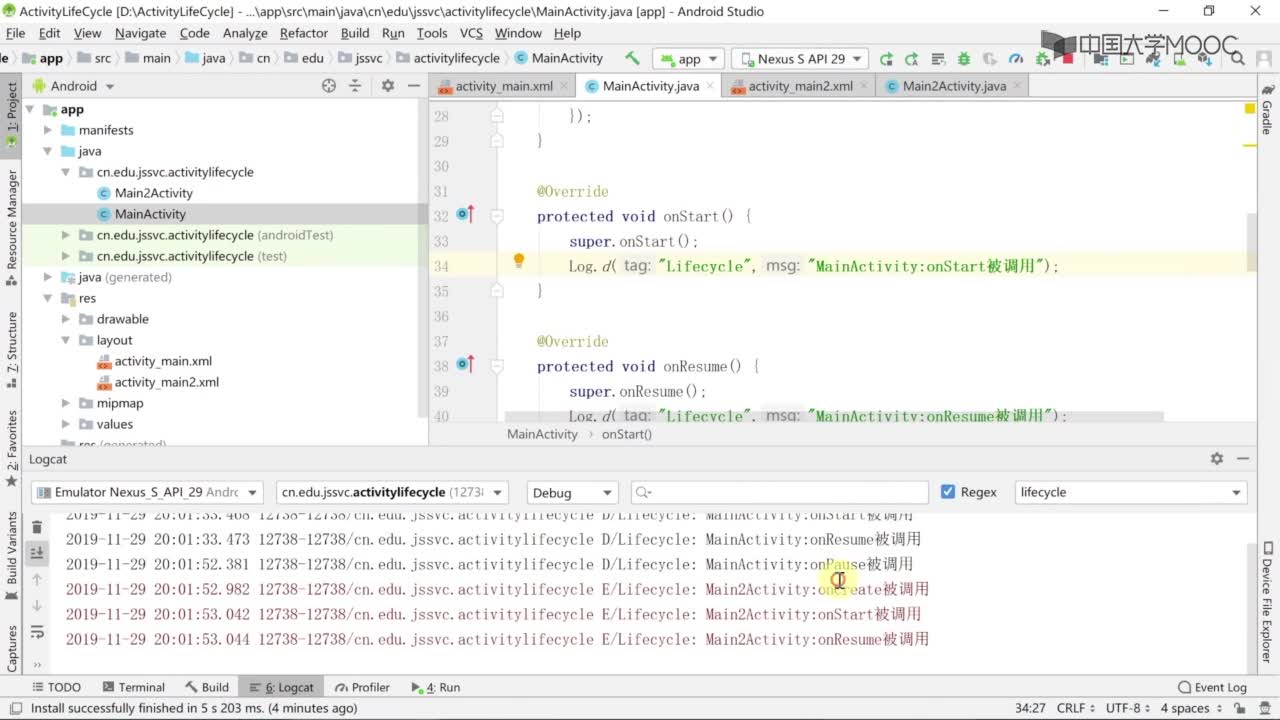Open Project panel settings gear

[388, 86]
